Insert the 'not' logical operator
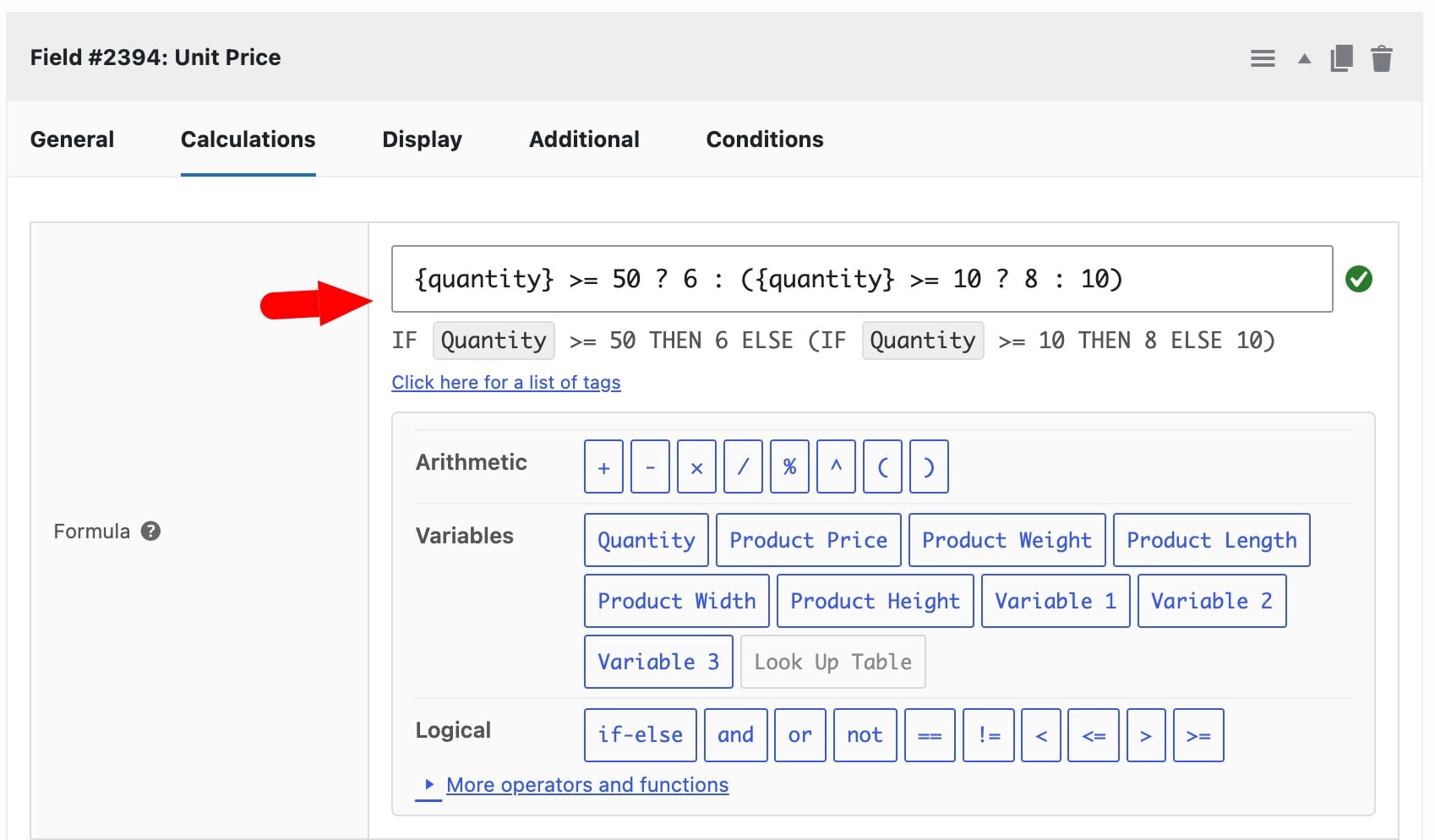 tap(865, 735)
